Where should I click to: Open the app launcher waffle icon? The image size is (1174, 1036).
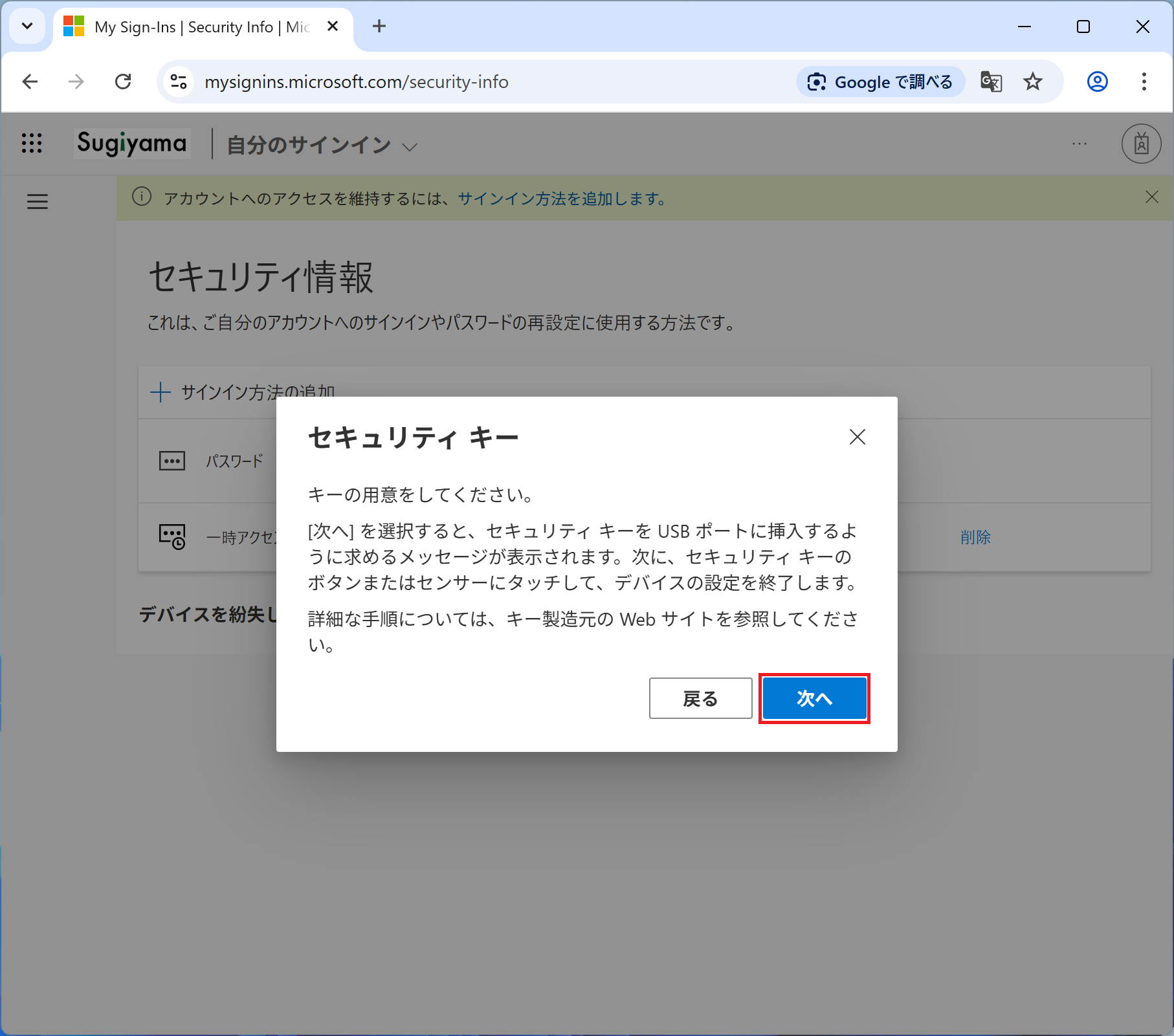32,143
